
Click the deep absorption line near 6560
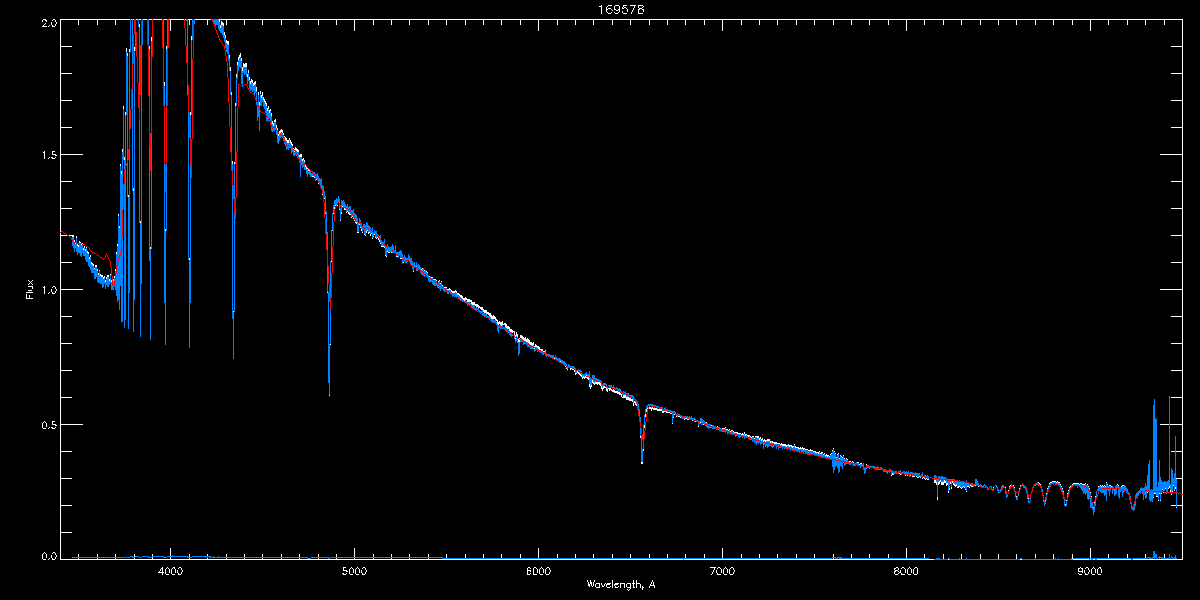642,435
